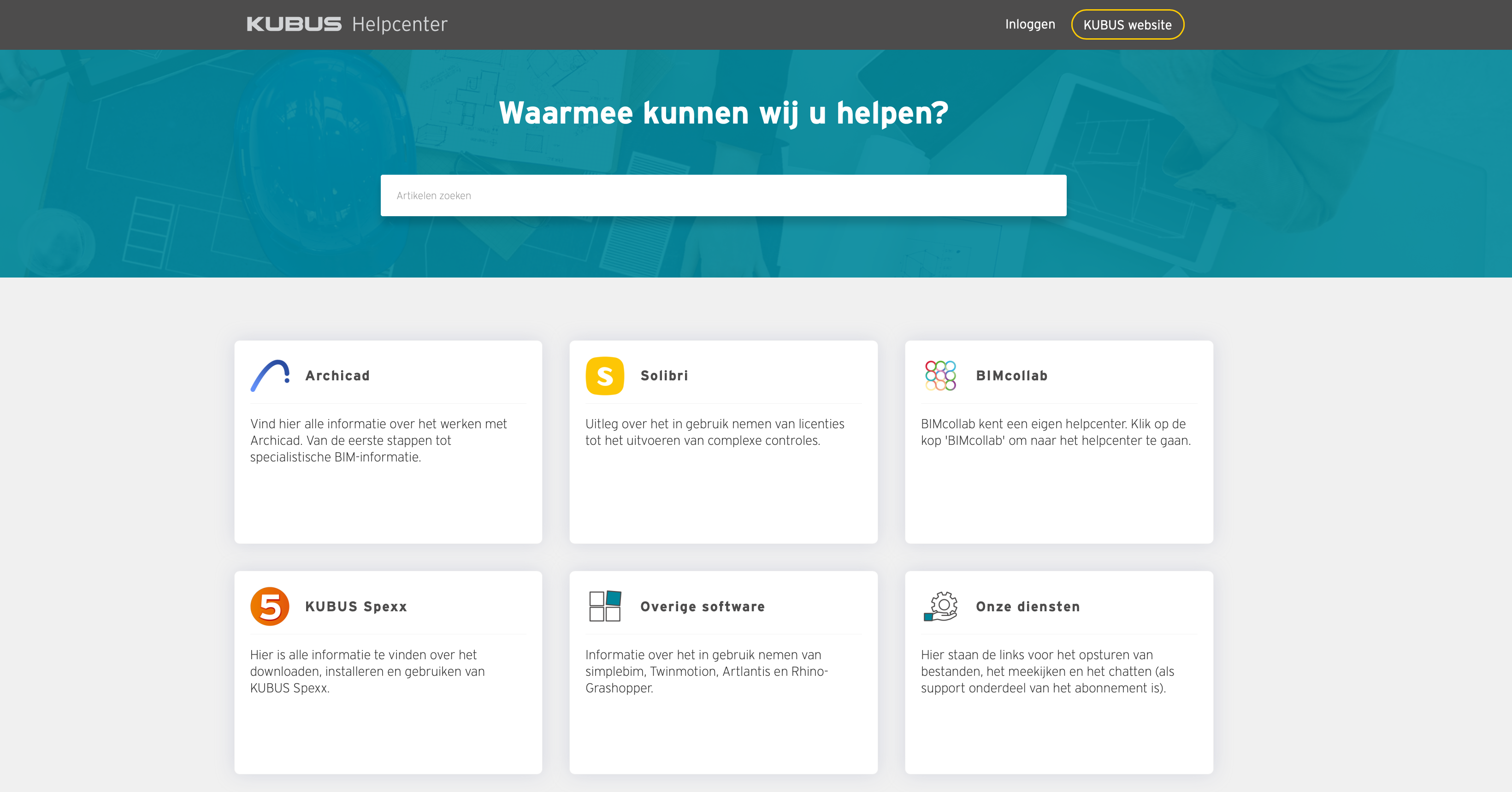Open the Overige software category heading
The height and width of the screenshot is (792, 1512).
(x=703, y=607)
